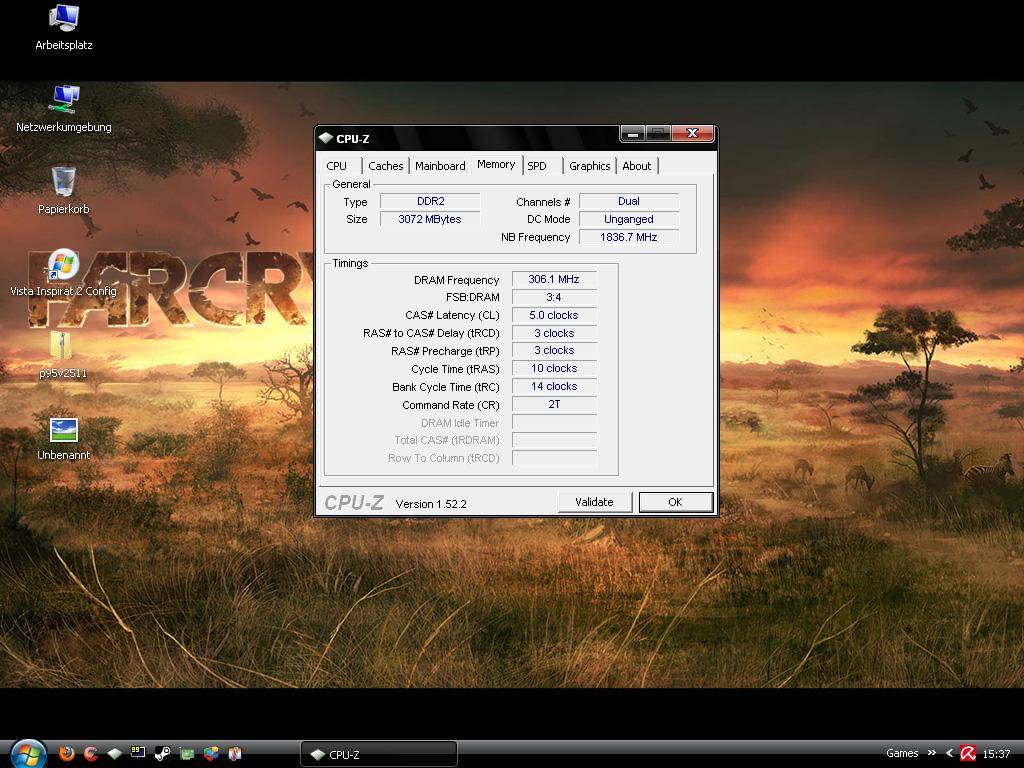The width and height of the screenshot is (1024, 768).
Task: Switch to the Caches tab
Action: point(385,166)
